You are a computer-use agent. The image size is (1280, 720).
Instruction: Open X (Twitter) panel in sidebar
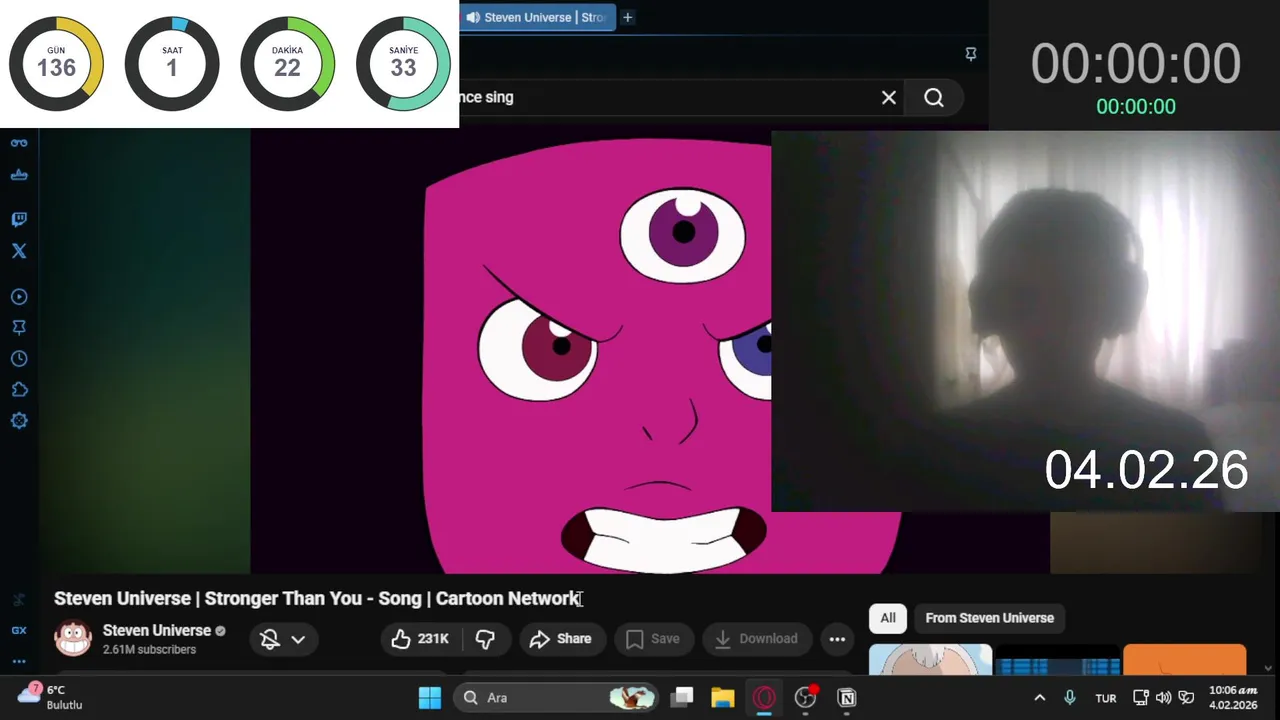coord(19,251)
